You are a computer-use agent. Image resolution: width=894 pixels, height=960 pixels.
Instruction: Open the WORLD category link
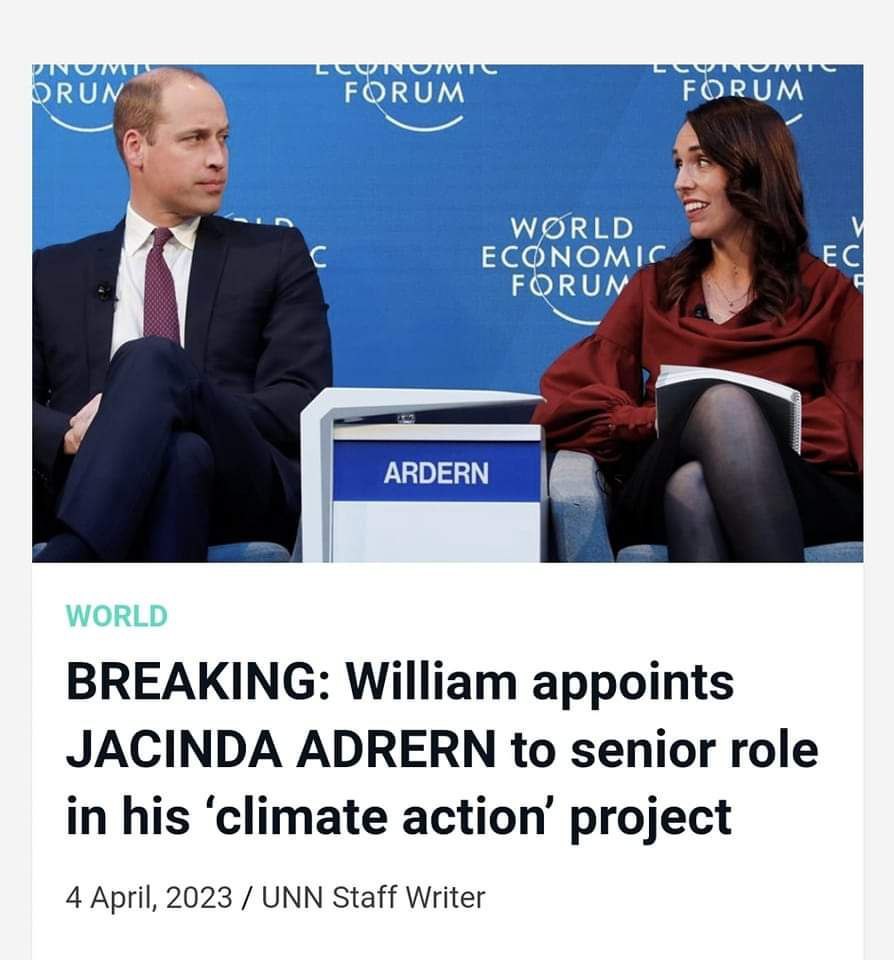[x=116, y=616]
